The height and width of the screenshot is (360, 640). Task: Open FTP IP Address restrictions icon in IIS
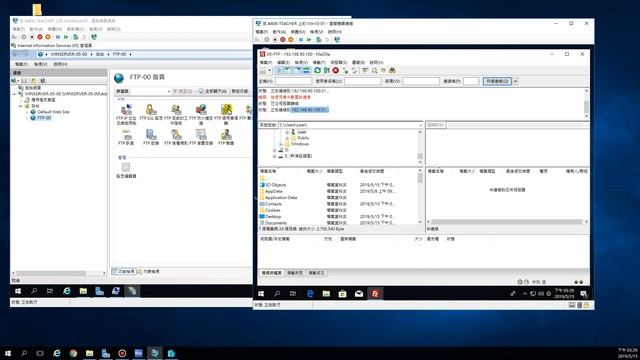pos(126,109)
